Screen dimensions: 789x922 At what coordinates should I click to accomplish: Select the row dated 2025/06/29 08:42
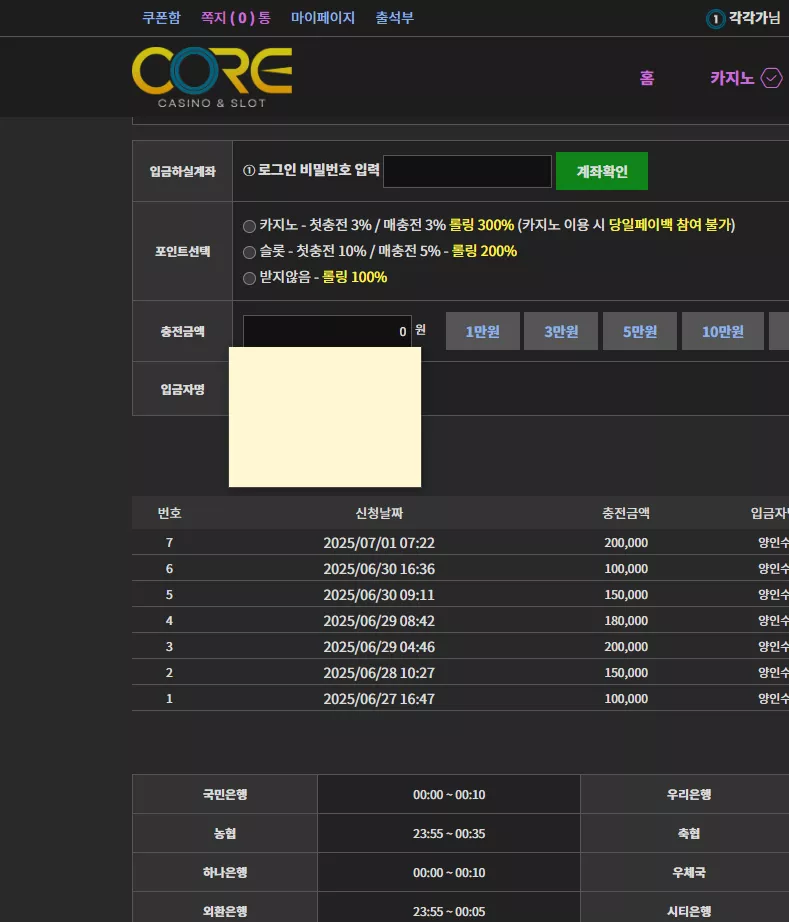point(460,620)
